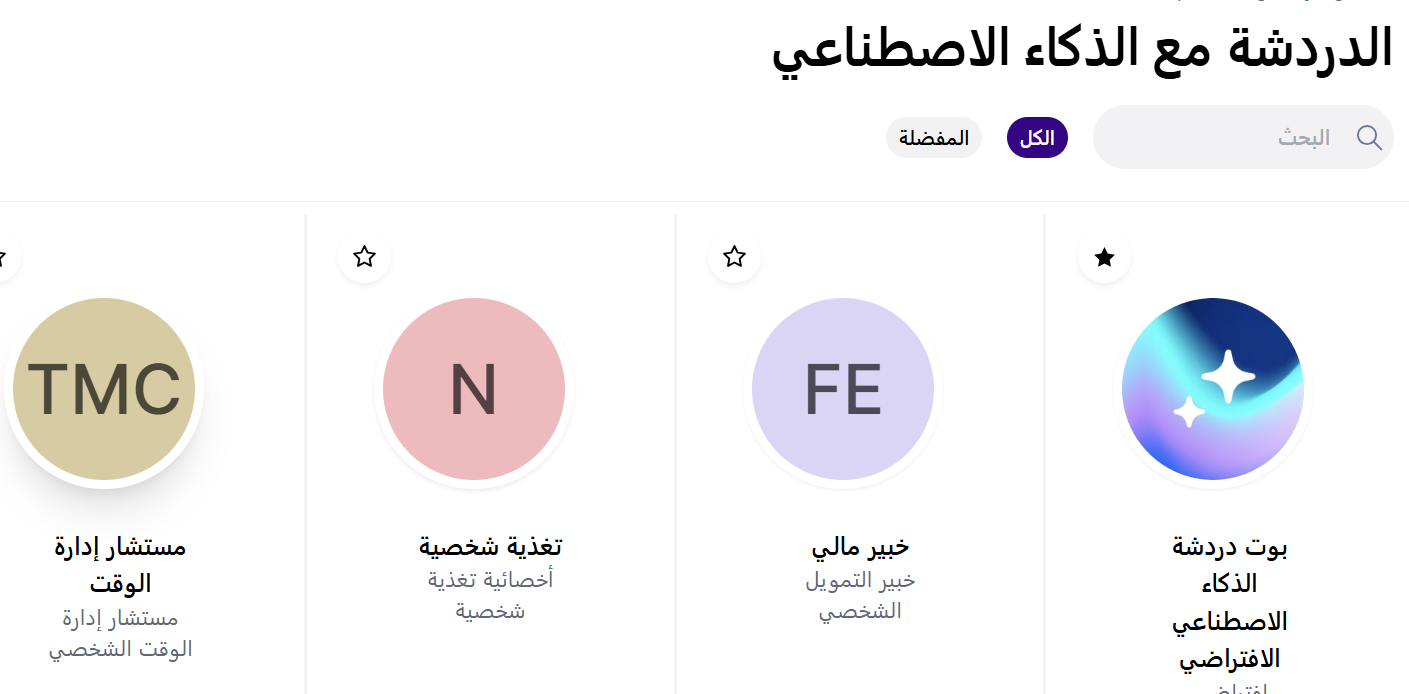
Task: Focus the البحث search field
Action: click(x=1240, y=138)
